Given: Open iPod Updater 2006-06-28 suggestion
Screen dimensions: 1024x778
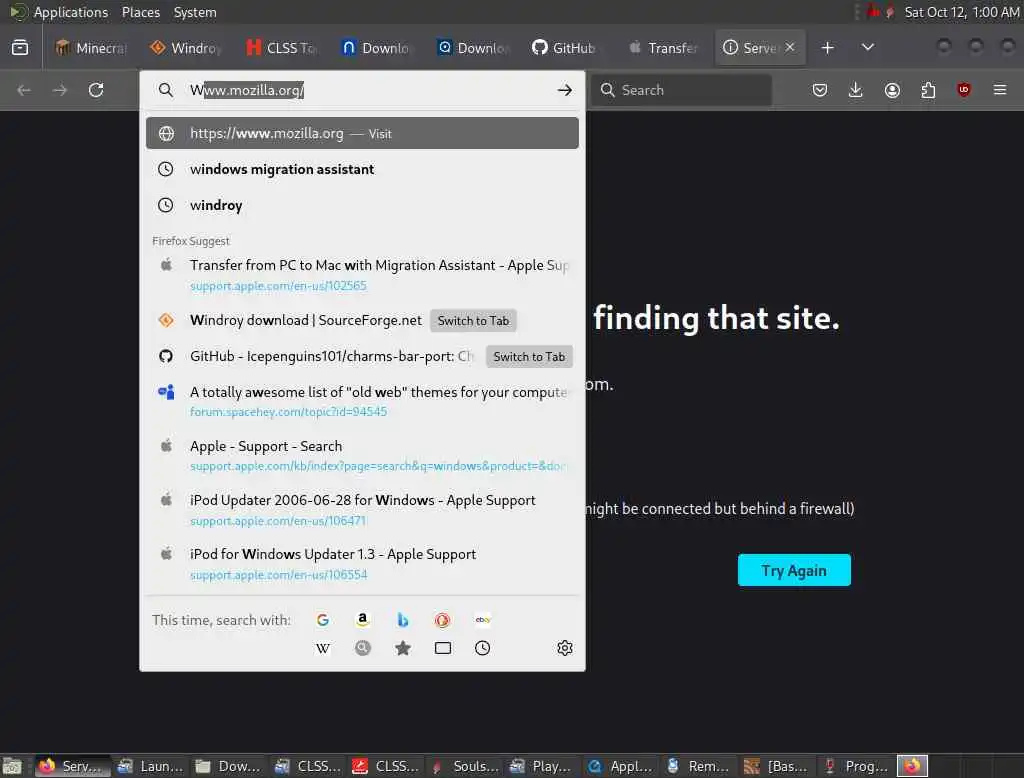Looking at the screenshot, I should pos(362,510).
